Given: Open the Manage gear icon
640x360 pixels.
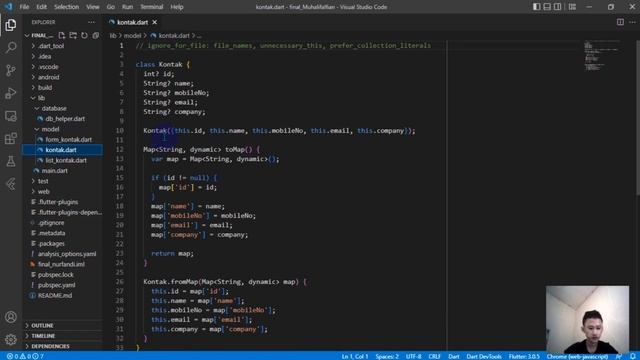Looking at the screenshot, I should pyautogui.click(x=11, y=339).
